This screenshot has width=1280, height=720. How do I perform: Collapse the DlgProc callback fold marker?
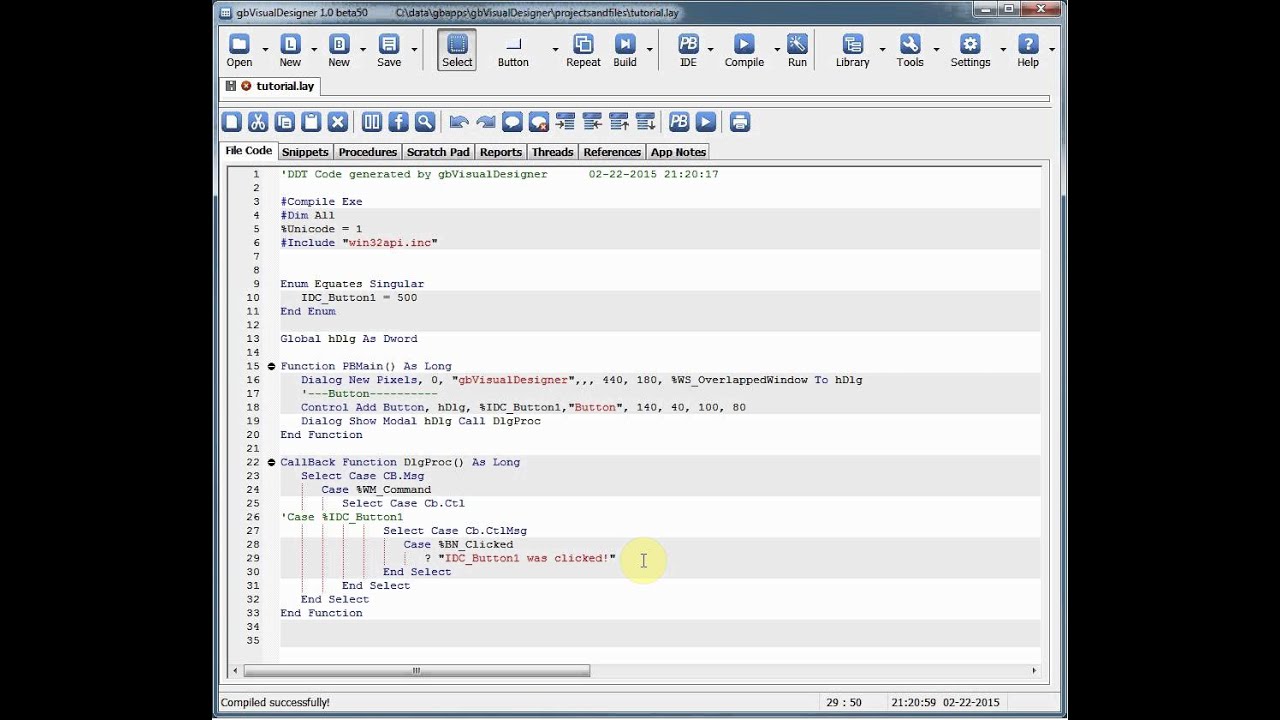coord(271,462)
